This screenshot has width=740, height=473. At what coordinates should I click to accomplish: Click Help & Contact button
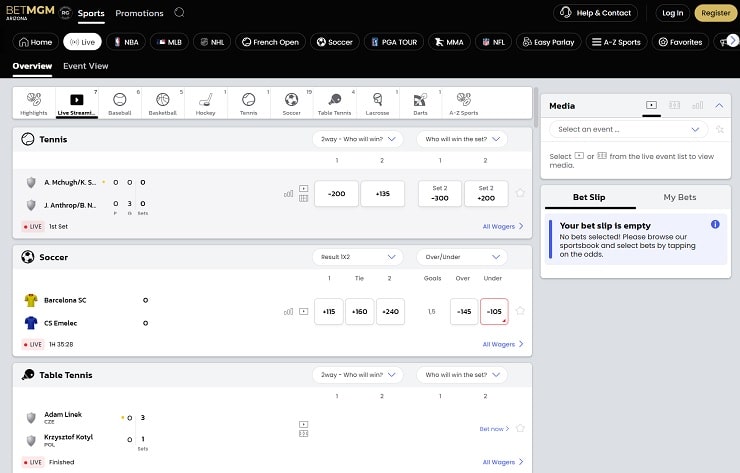[595, 13]
